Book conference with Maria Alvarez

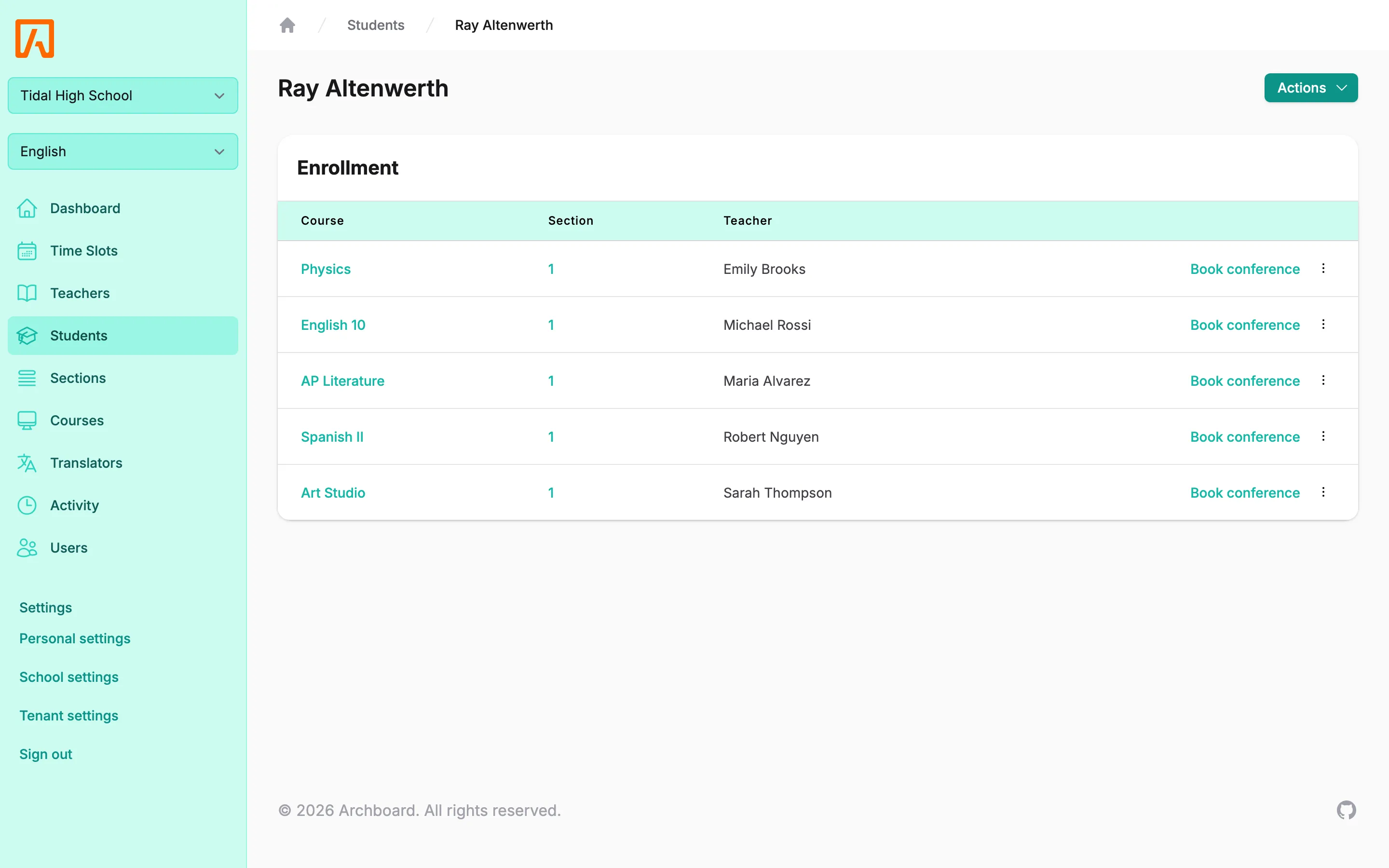[x=1245, y=380]
